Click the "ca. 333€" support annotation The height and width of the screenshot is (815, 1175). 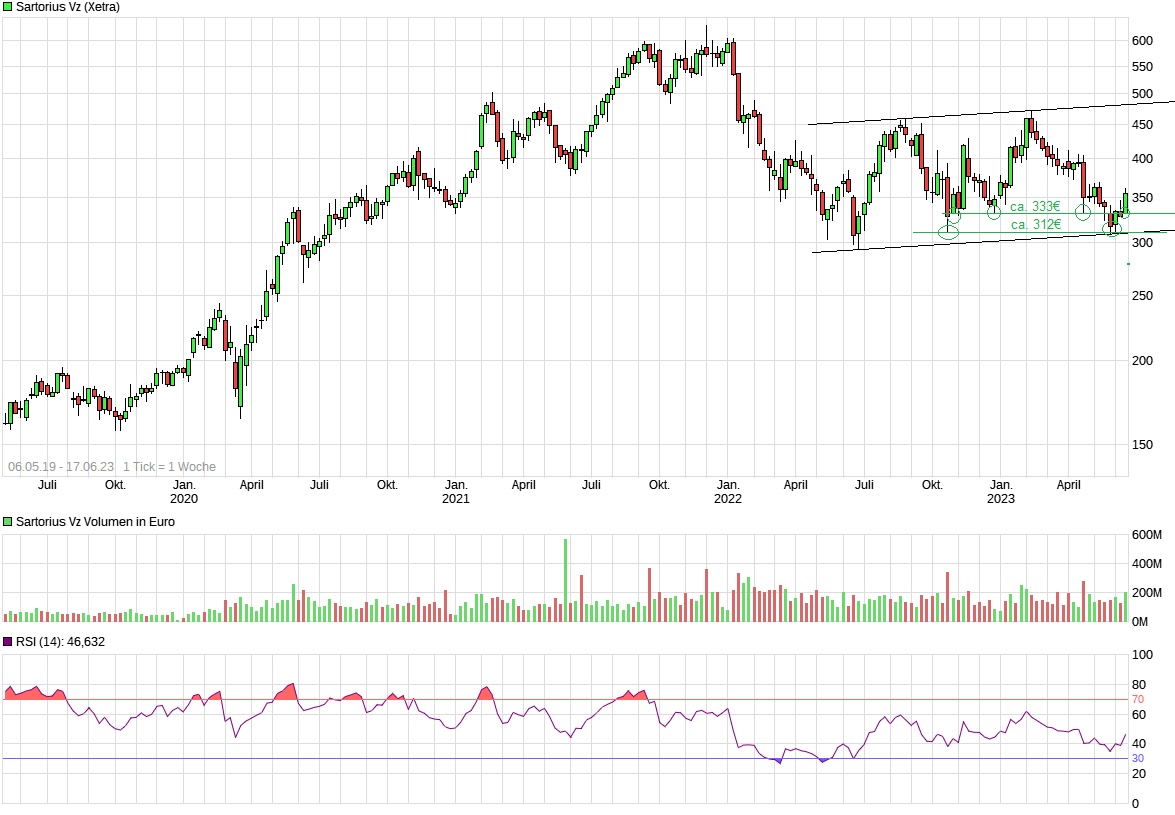pyautogui.click(x=1035, y=206)
